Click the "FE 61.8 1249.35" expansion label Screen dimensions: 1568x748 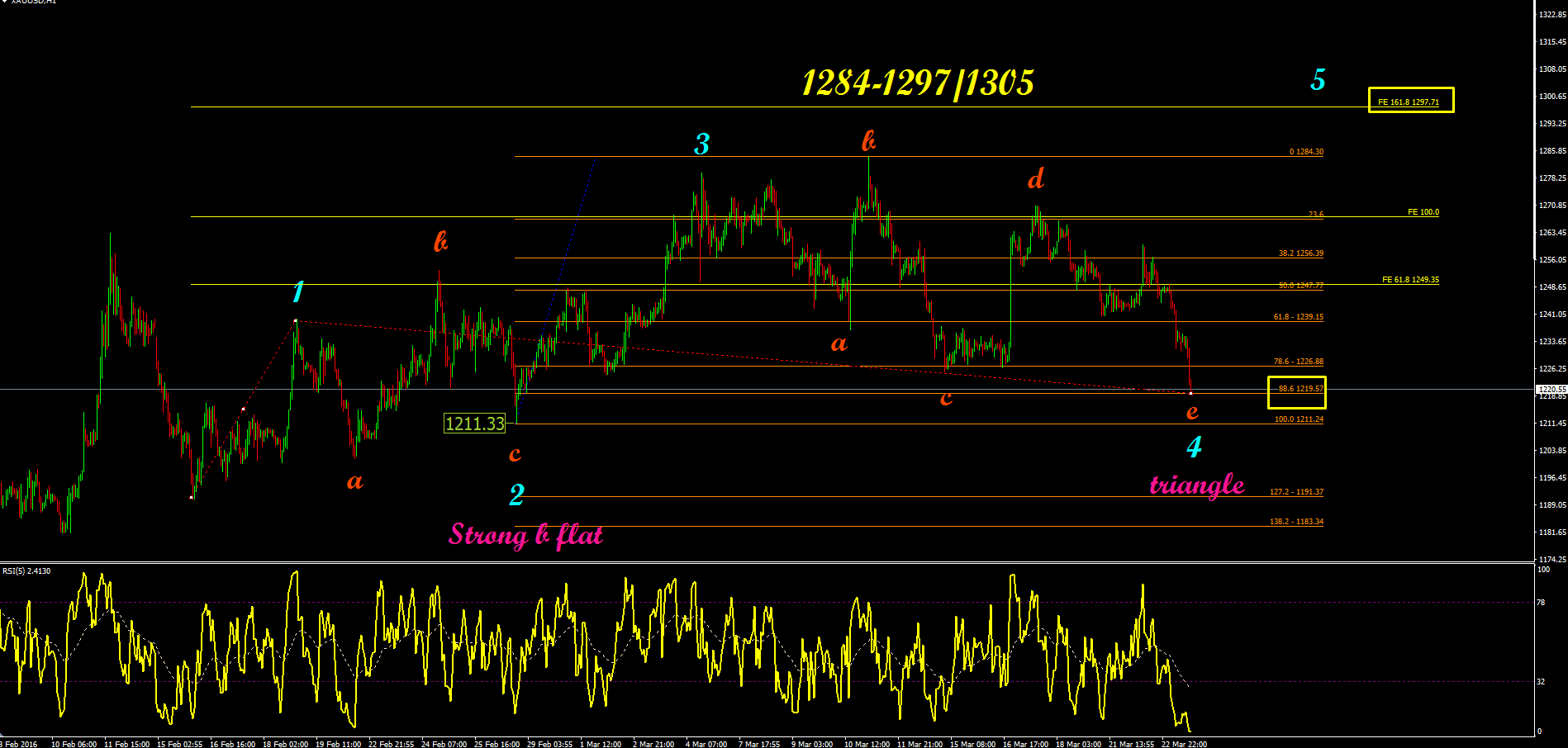pos(1410,280)
